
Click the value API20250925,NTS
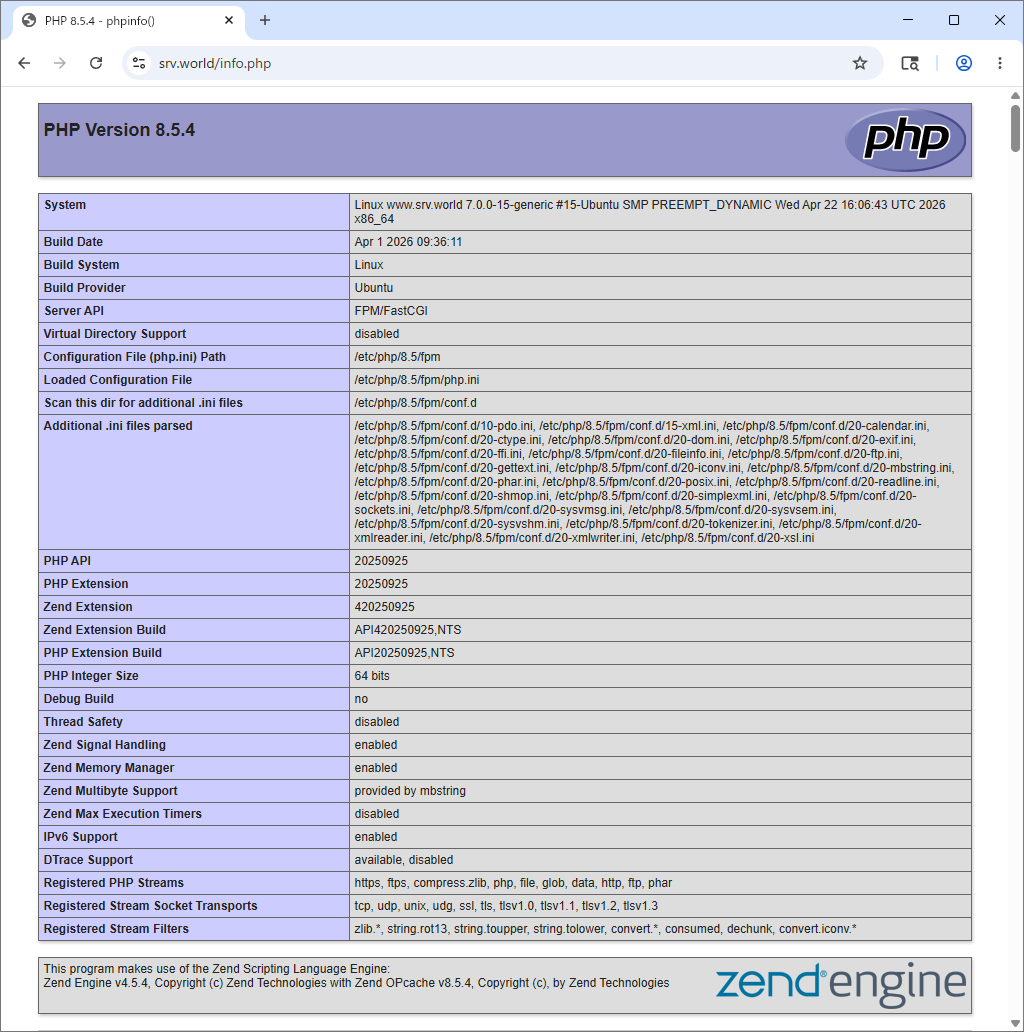(x=404, y=653)
